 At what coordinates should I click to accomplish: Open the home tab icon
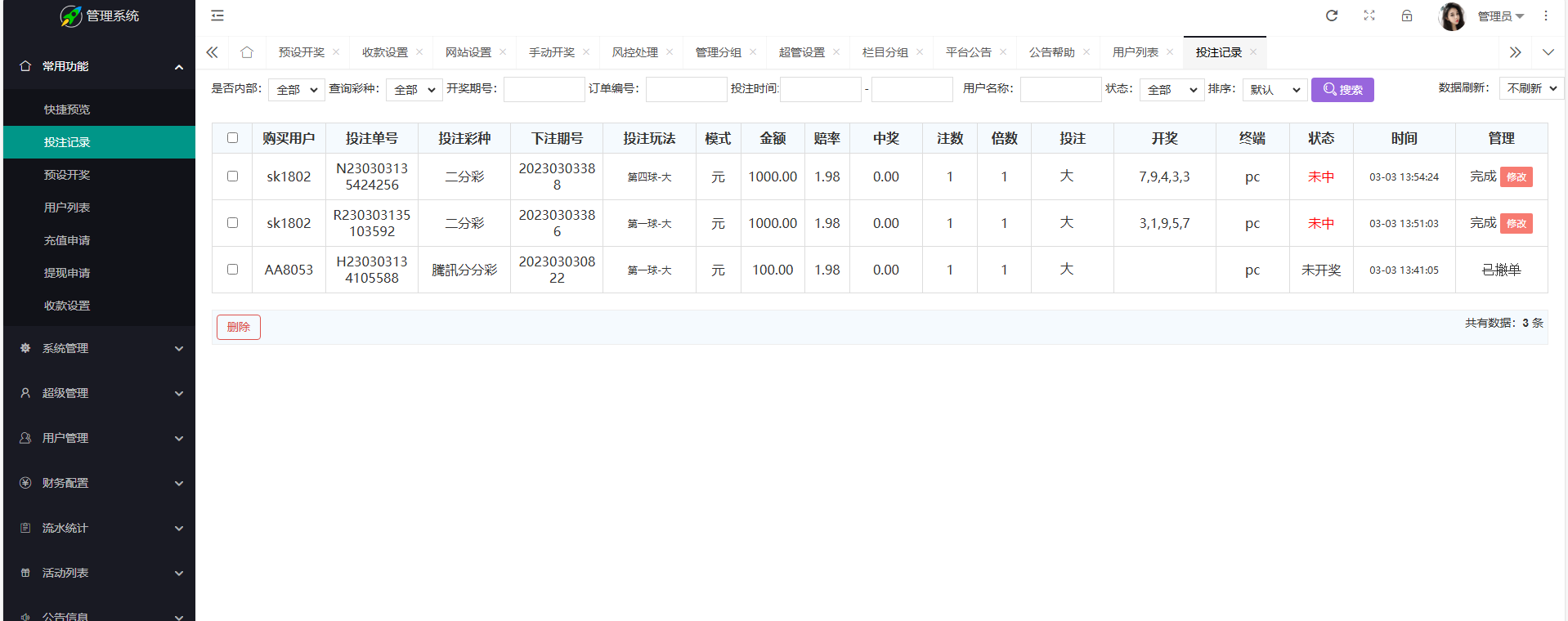coord(247,52)
